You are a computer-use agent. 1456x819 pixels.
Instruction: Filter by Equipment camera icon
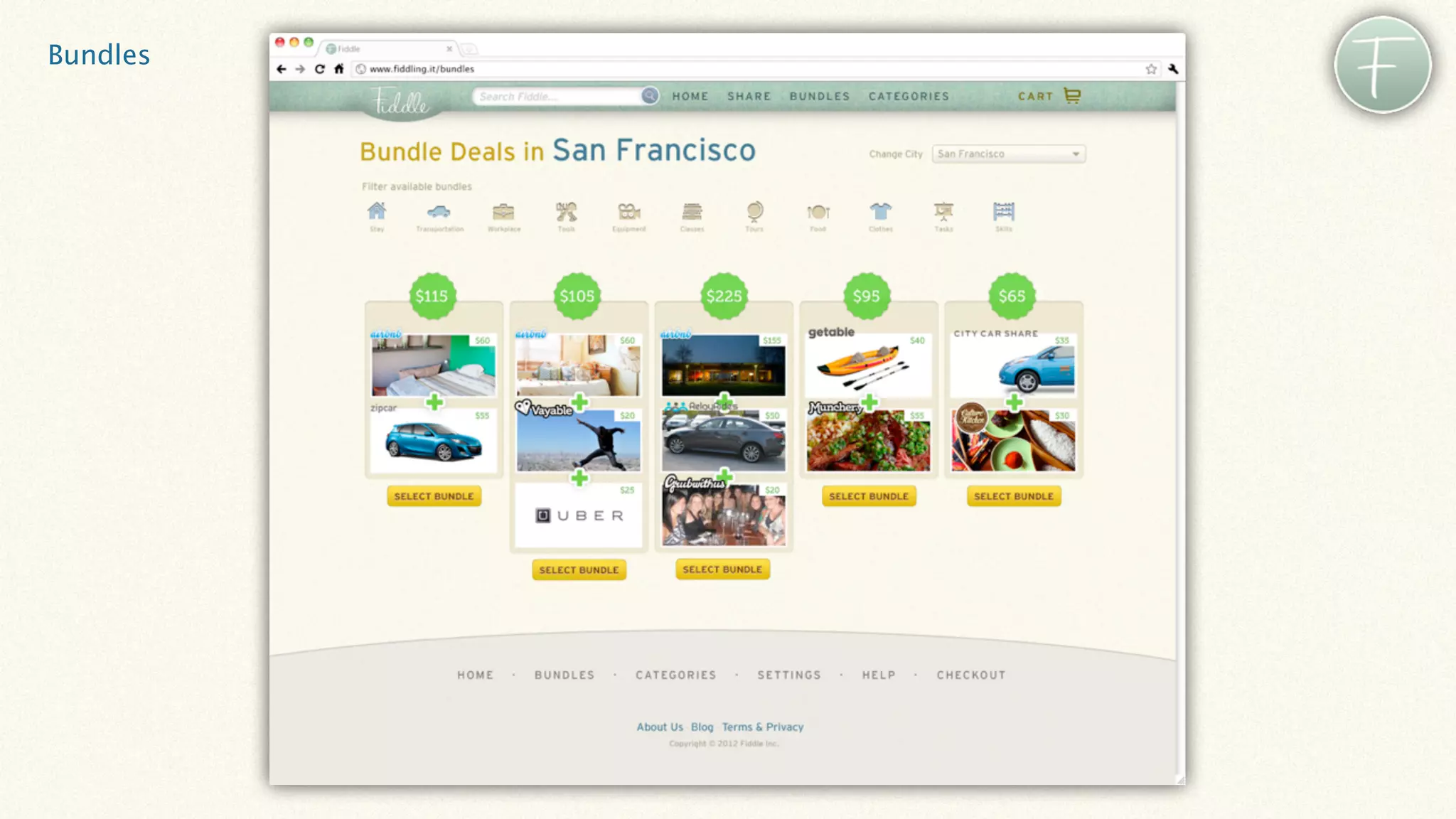629,212
